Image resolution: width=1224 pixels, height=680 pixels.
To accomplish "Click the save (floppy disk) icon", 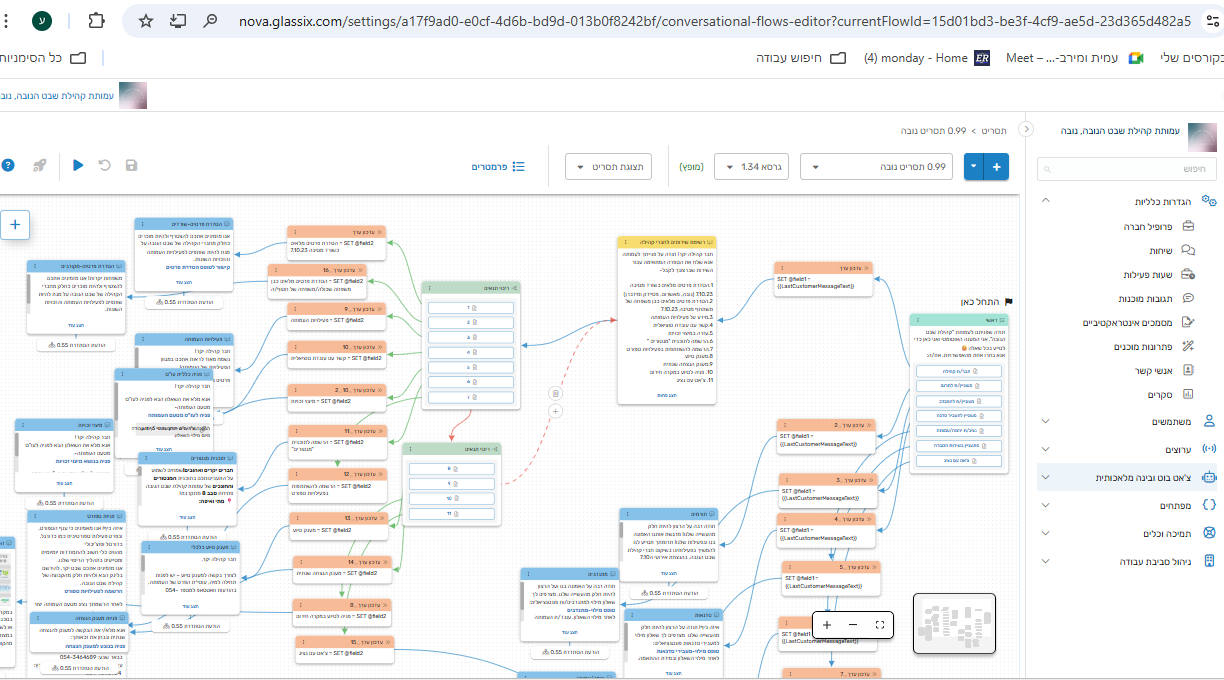I will [x=131, y=165].
